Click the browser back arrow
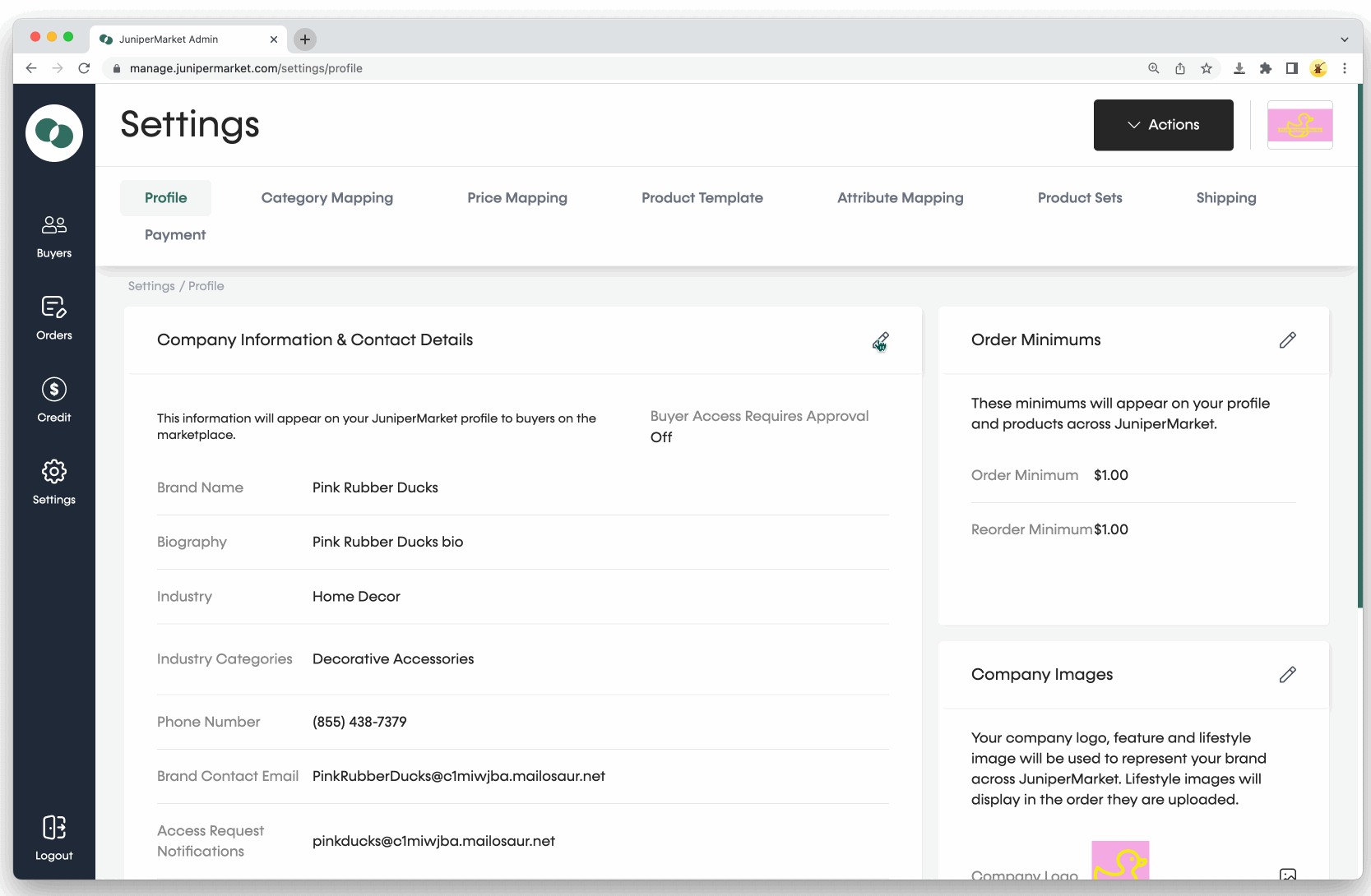The image size is (1371, 896). tap(31, 68)
